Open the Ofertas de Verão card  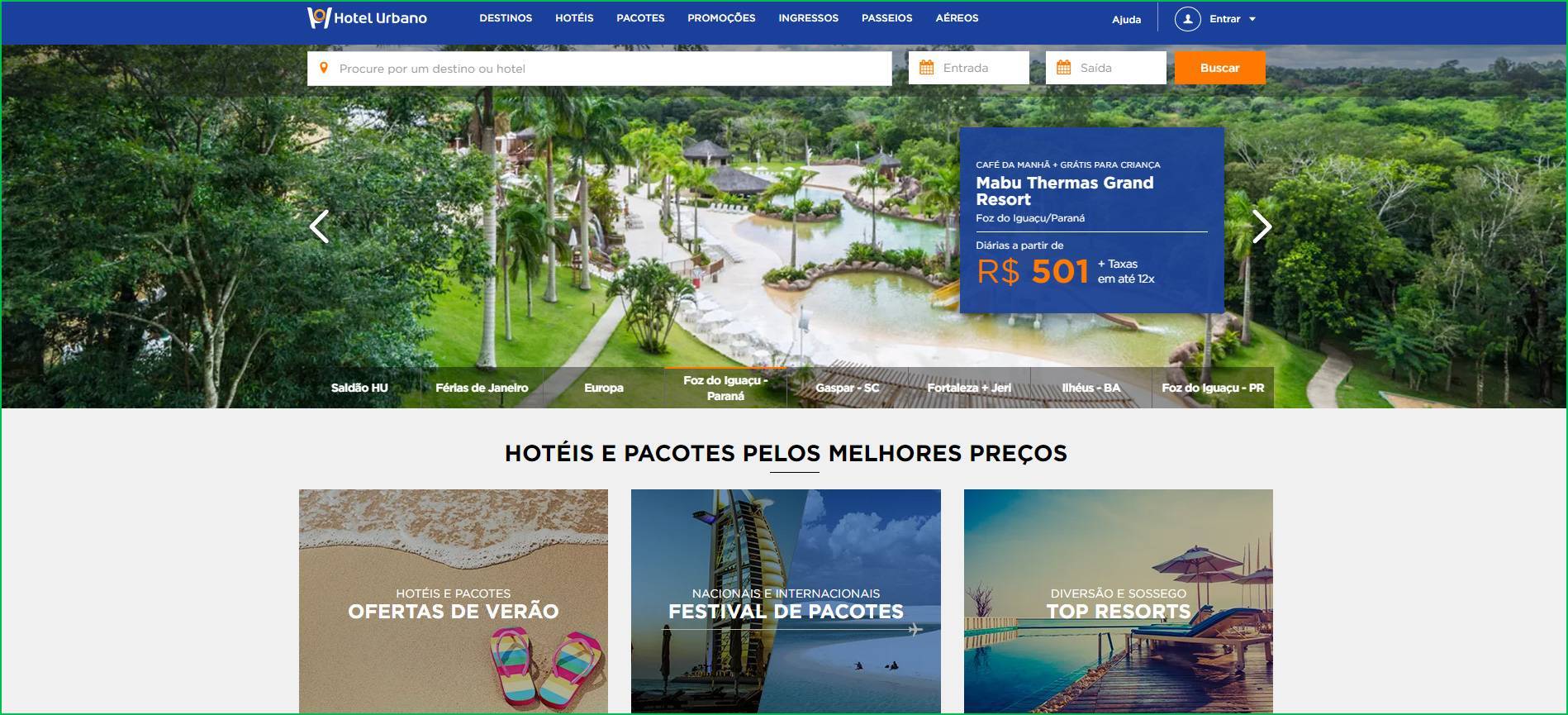pyautogui.click(x=454, y=601)
